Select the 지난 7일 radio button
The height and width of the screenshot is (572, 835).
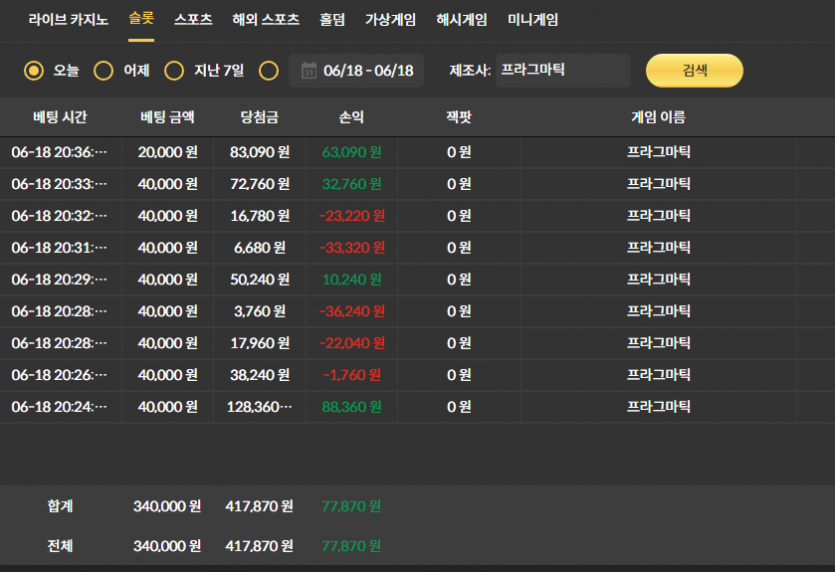point(174,70)
